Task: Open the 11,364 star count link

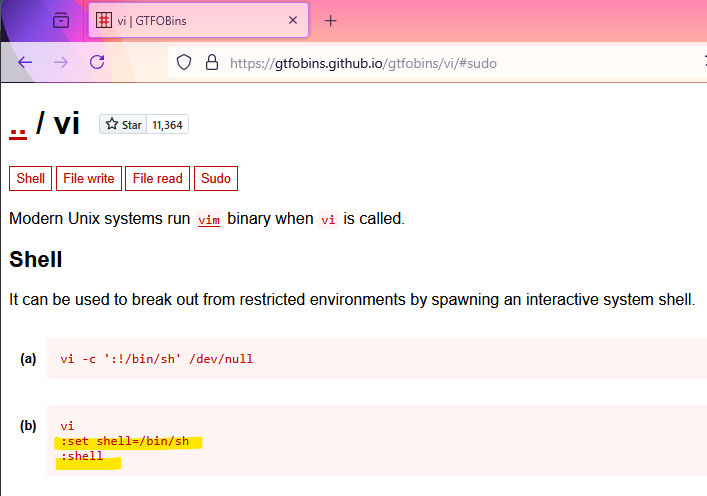Action: click(167, 124)
